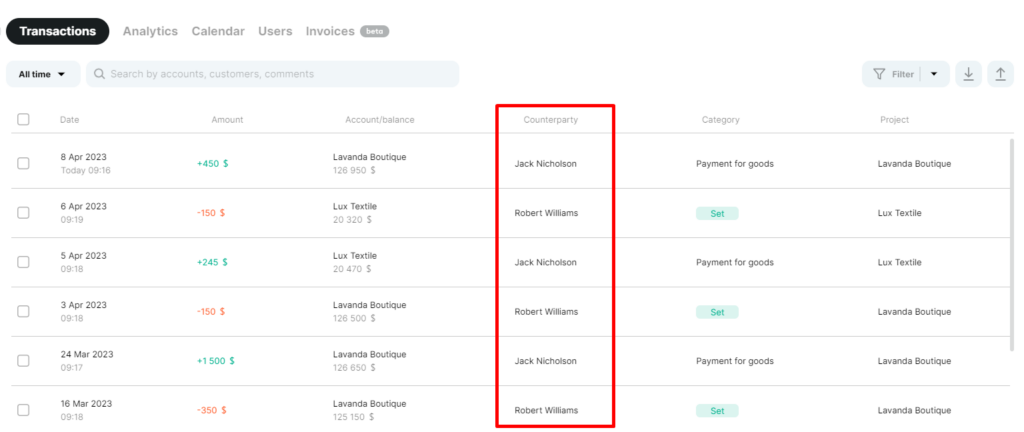Viewport: 1024px width, 432px height.
Task: Click the search magnifier icon
Action: (x=100, y=74)
